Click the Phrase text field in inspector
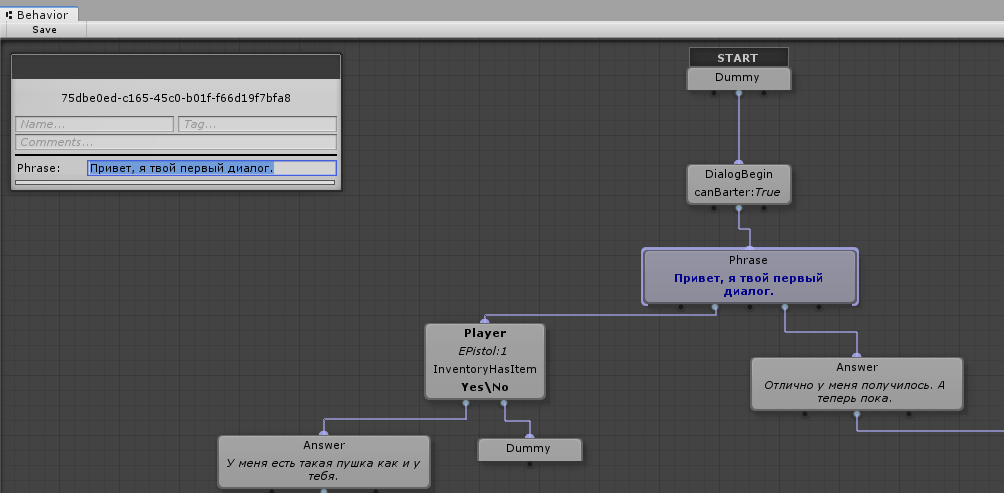Viewport: 1004px width, 493px height. (212, 168)
